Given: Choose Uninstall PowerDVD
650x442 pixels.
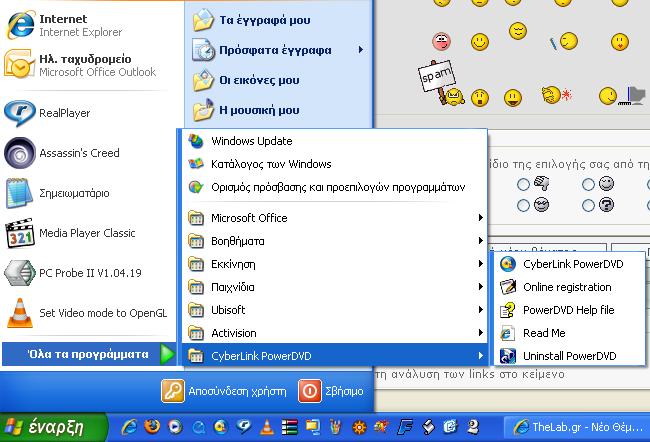Looking at the screenshot, I should pyautogui.click(x=570, y=356).
